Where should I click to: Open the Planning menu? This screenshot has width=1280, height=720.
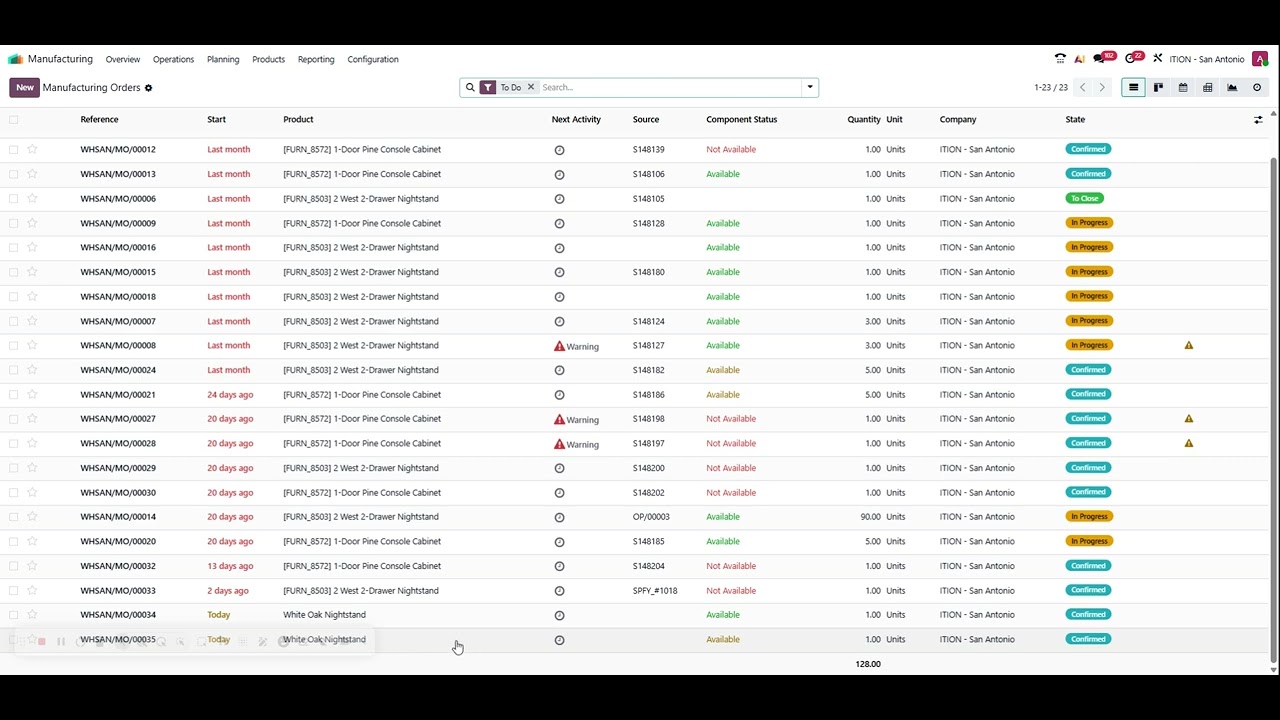coord(223,59)
